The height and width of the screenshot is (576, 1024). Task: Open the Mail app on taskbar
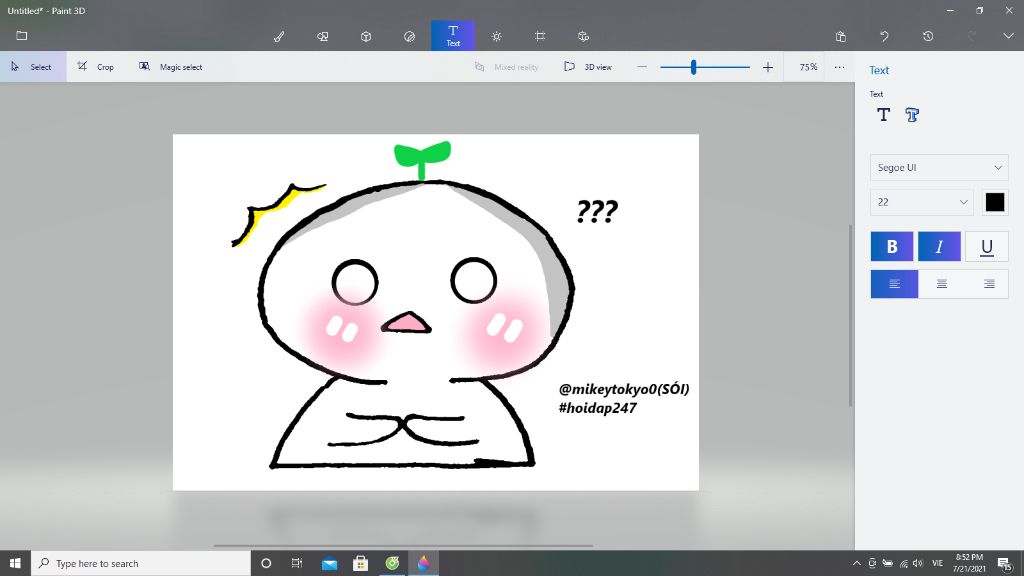click(x=329, y=563)
